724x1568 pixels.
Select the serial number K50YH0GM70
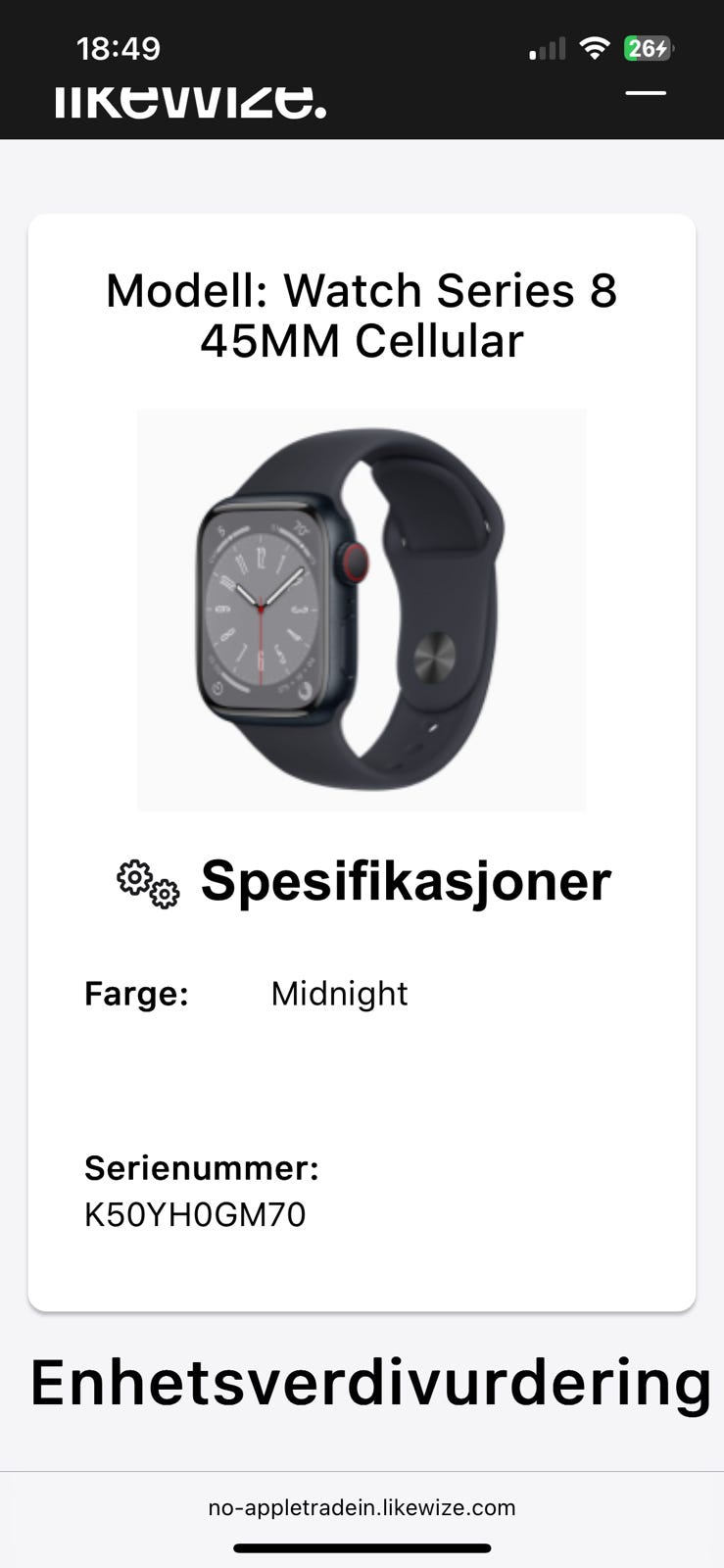pos(195,1215)
